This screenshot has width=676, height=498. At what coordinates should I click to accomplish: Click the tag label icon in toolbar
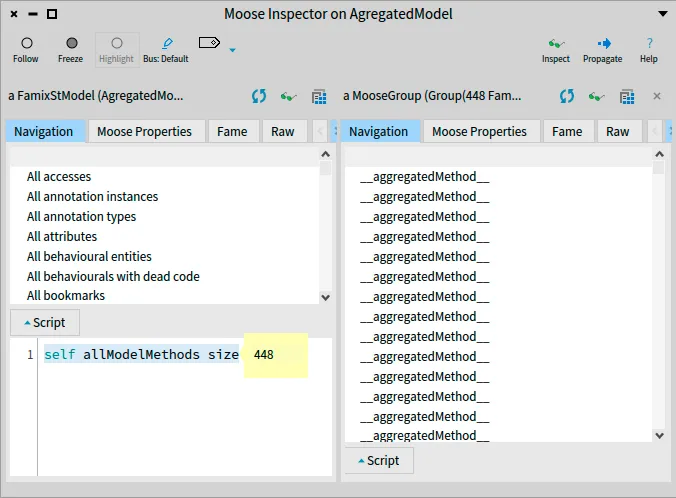click(x=209, y=43)
